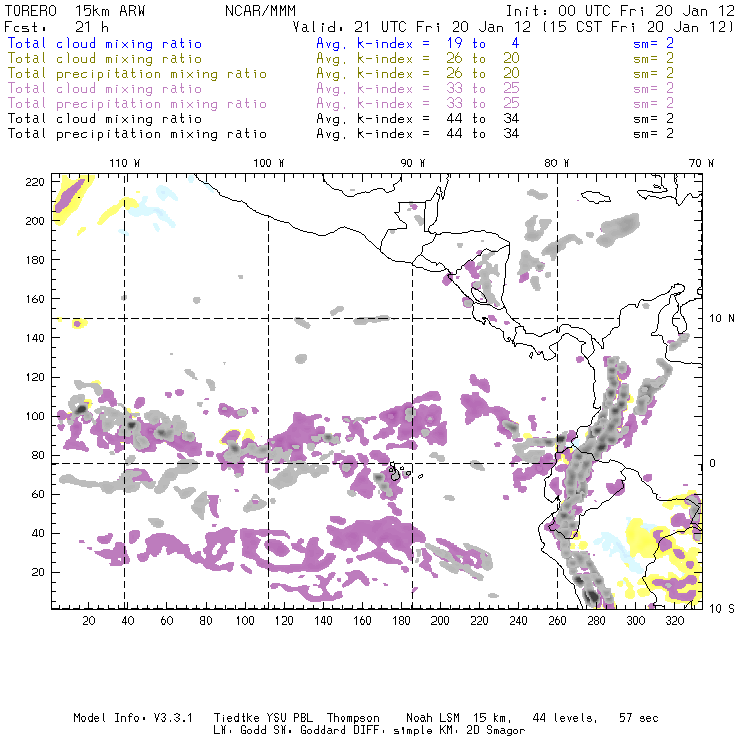Select the "Fcst: 21 h" forecast hour text
This screenshot has height=740, width=740.
coord(56,27)
